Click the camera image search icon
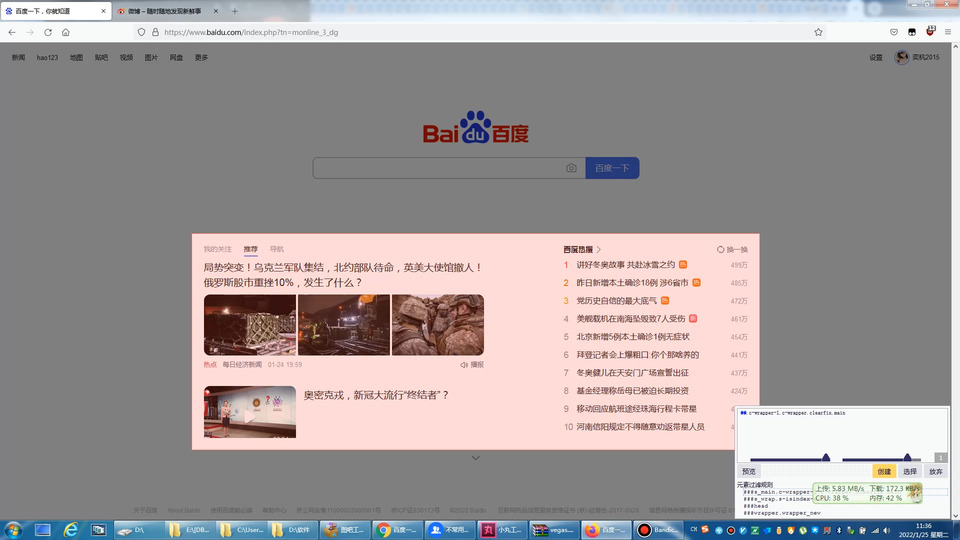This screenshot has height=540, width=960. tap(571, 168)
